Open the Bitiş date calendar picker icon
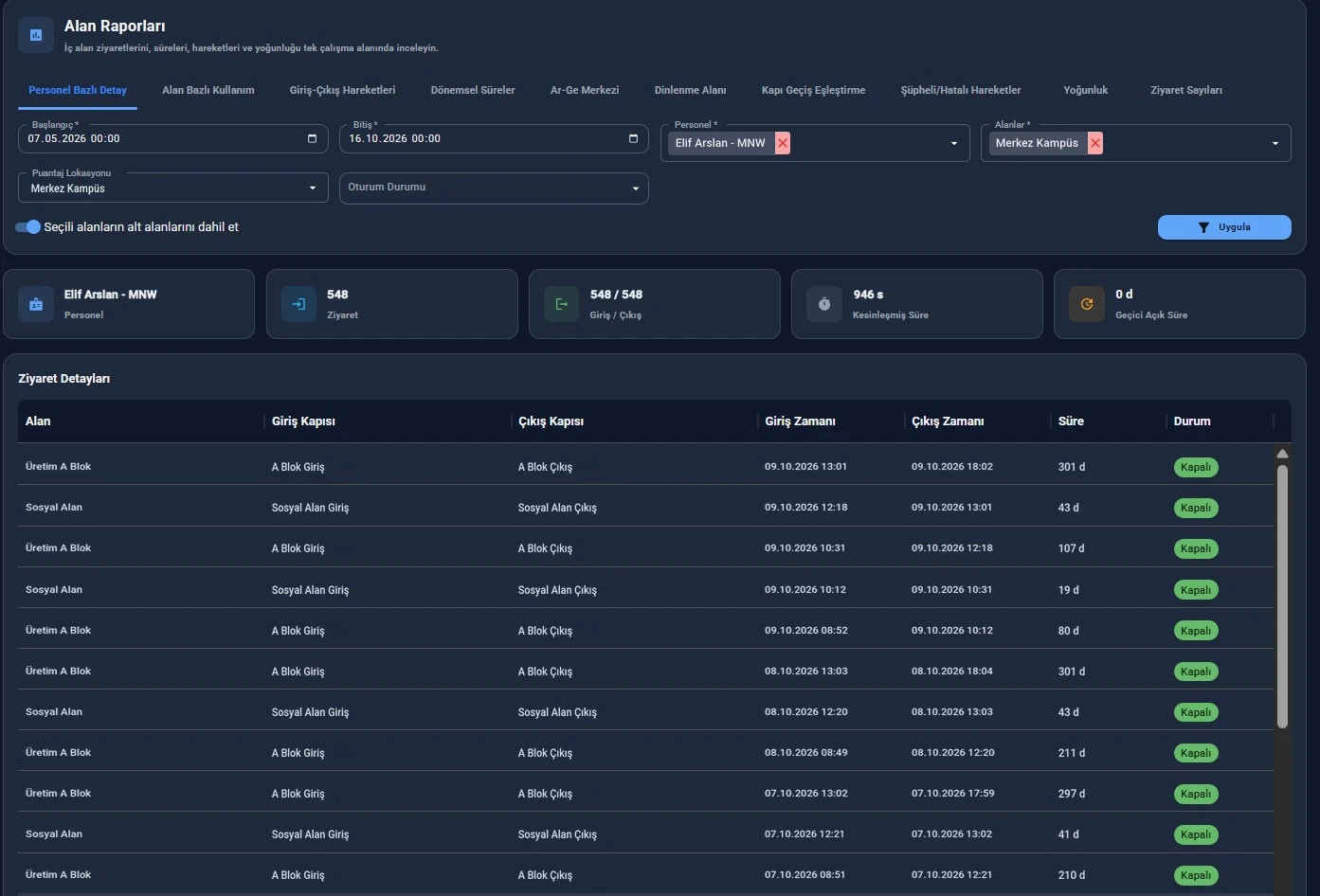 click(633, 139)
